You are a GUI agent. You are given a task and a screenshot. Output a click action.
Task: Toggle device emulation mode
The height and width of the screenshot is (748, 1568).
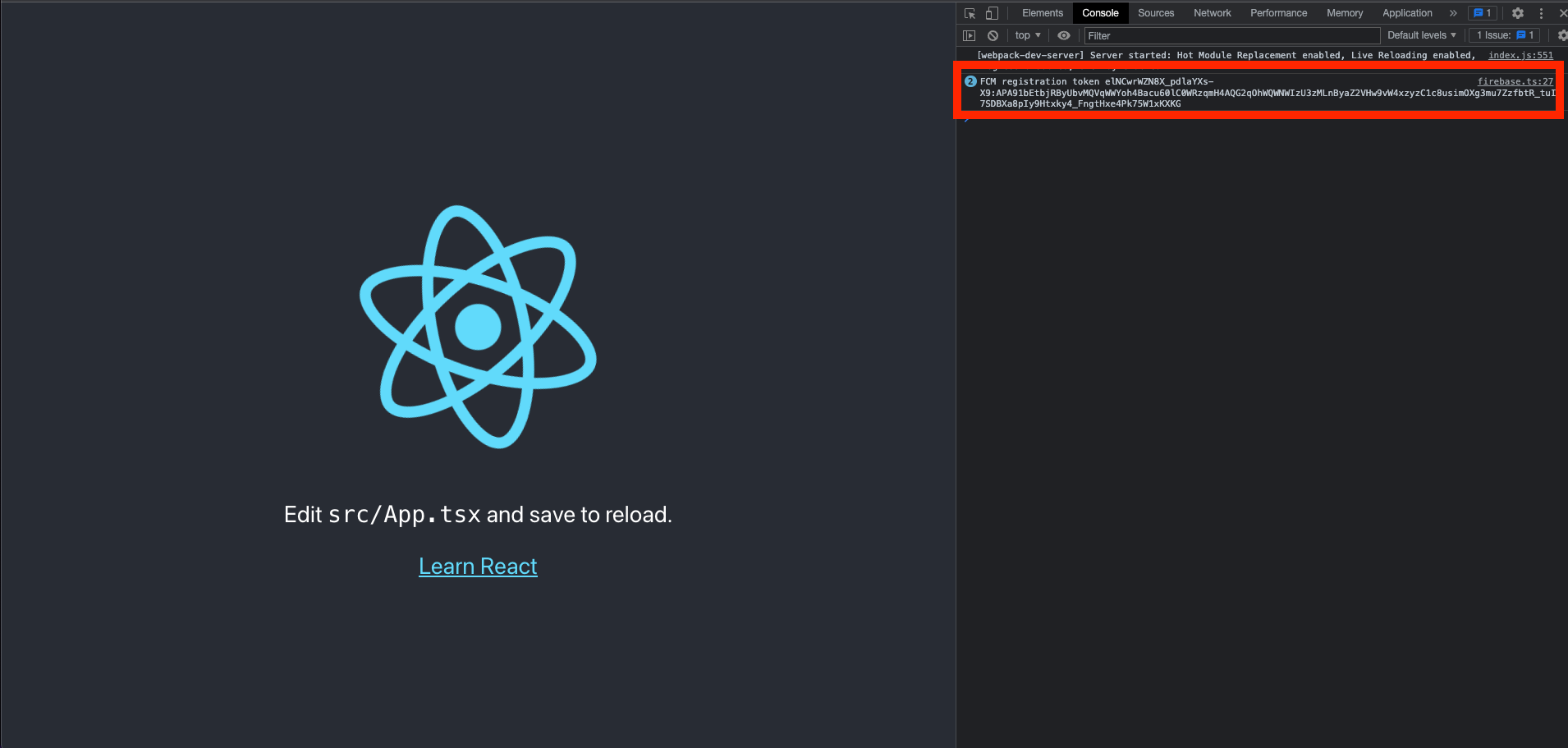991,13
